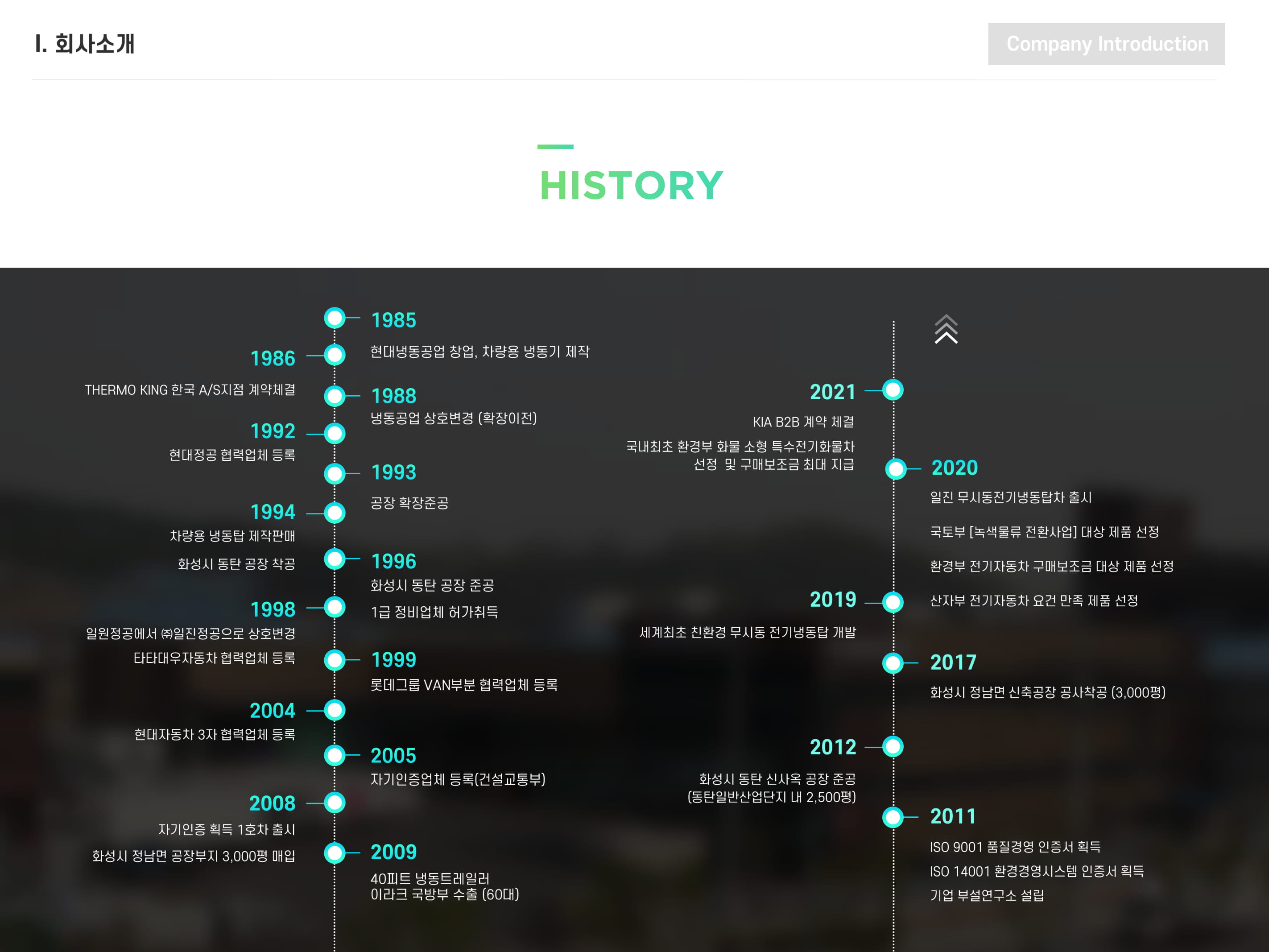Viewport: 1269px width, 952px height.
Task: Select the 1986 timeline marker dot
Action: pos(335,355)
